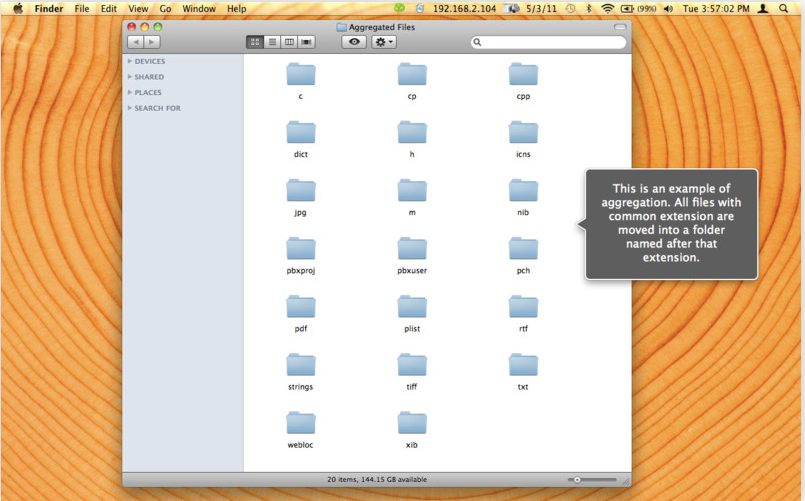
Task: Click the Forward navigation button
Action: (151, 42)
